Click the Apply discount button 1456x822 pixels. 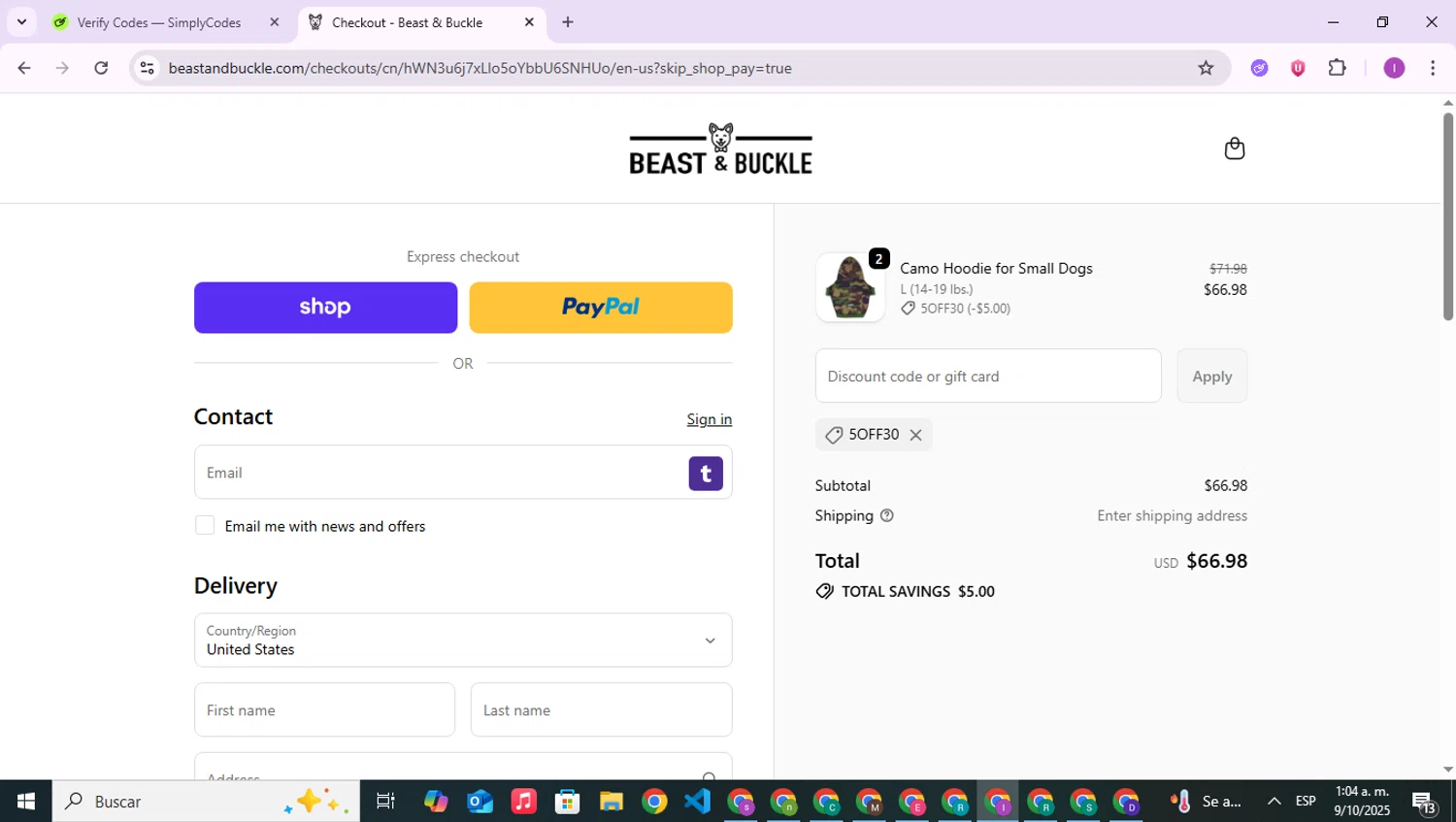[1211, 376]
